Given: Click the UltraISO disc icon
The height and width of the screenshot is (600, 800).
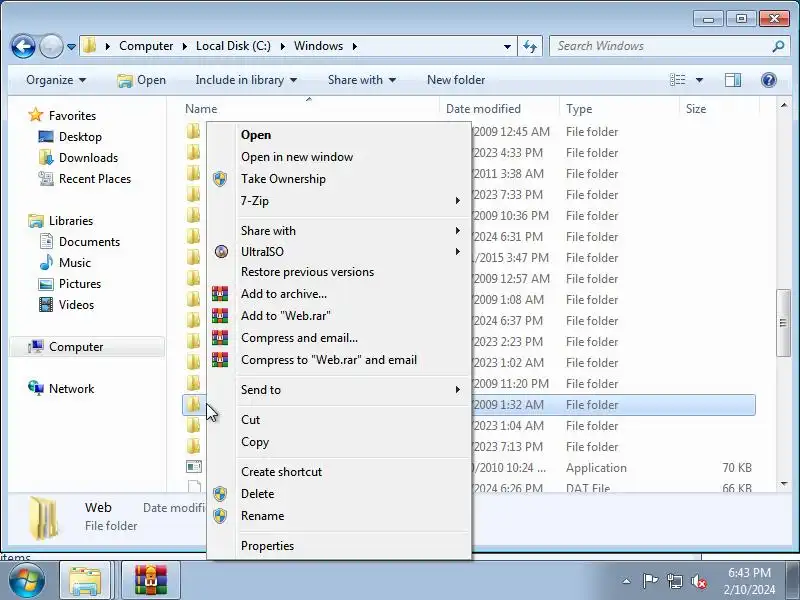Looking at the screenshot, I should click(221, 252).
